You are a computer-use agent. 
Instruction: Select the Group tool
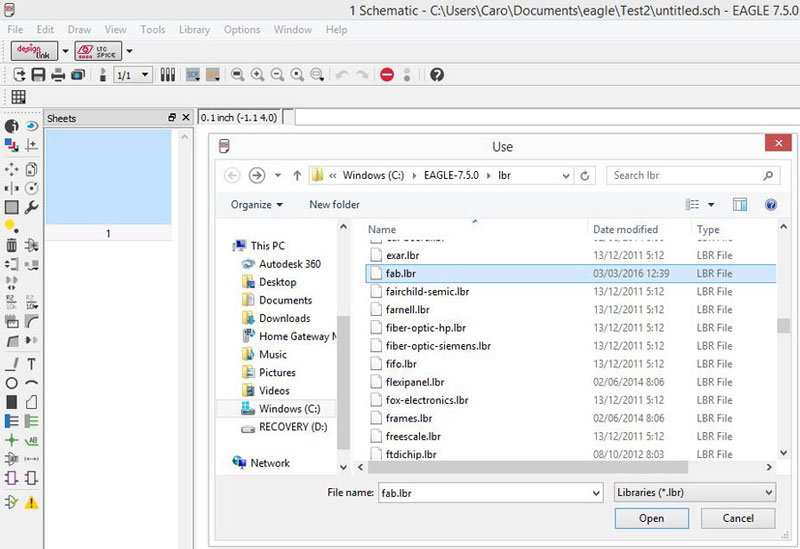(11, 207)
